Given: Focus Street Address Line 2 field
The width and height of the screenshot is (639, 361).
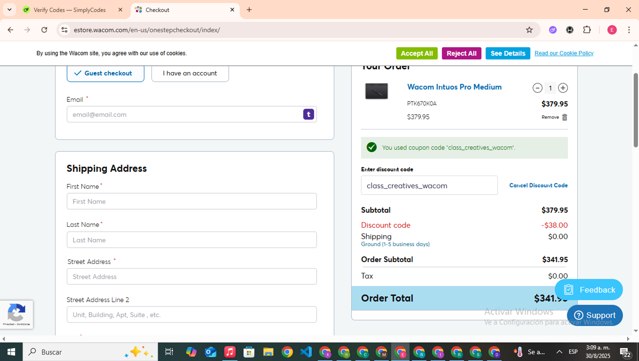Looking at the screenshot, I should (x=192, y=315).
